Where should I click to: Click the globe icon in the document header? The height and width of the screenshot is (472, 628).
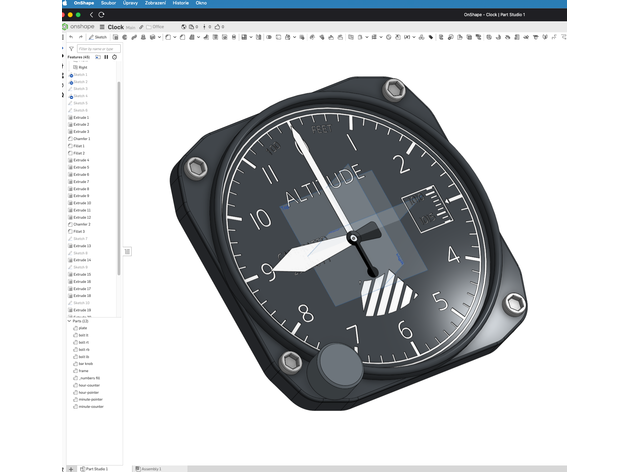click(x=184, y=27)
